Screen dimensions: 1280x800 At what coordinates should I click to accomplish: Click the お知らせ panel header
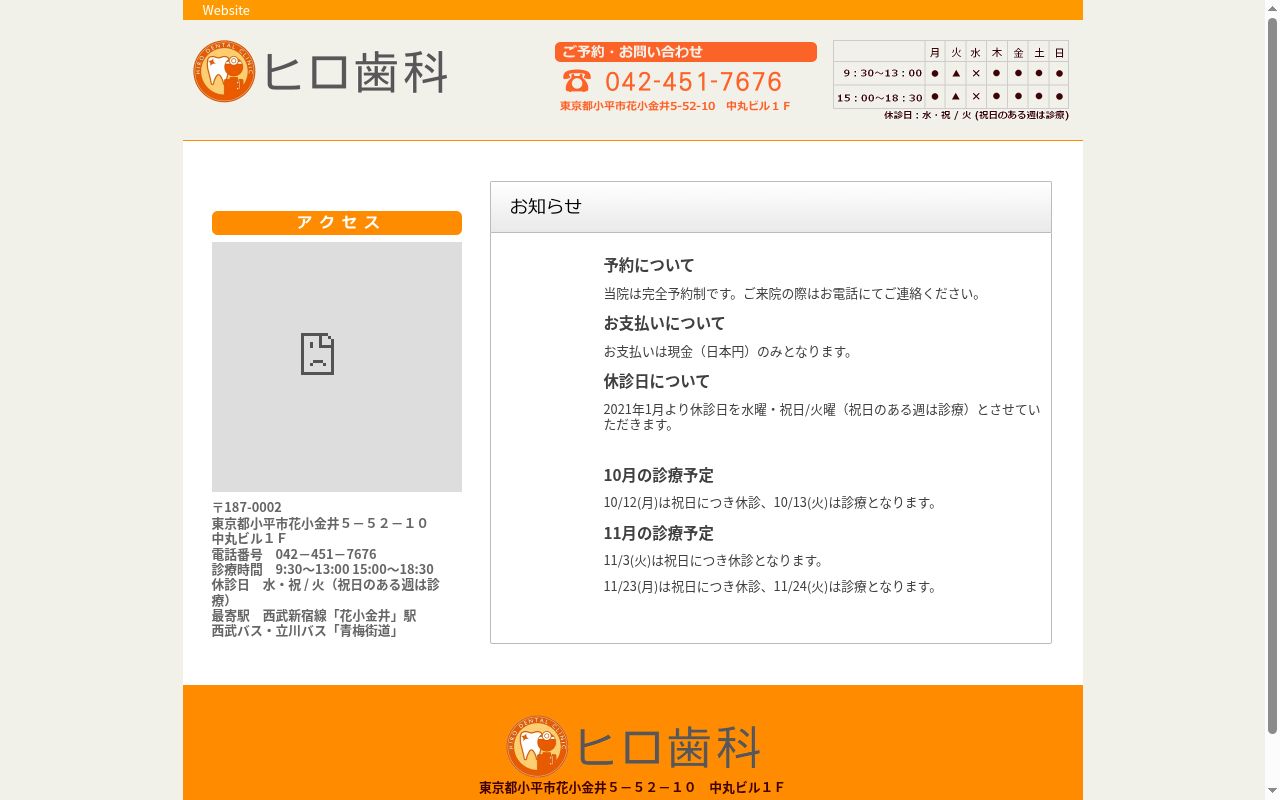coord(771,207)
